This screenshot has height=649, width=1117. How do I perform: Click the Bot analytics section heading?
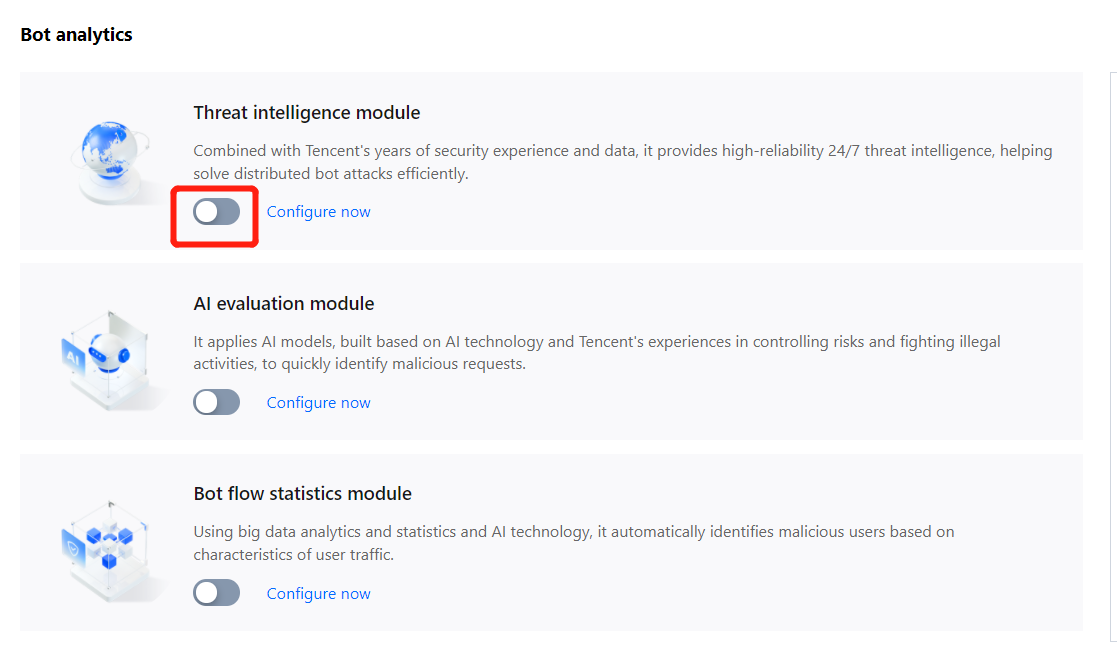point(76,35)
